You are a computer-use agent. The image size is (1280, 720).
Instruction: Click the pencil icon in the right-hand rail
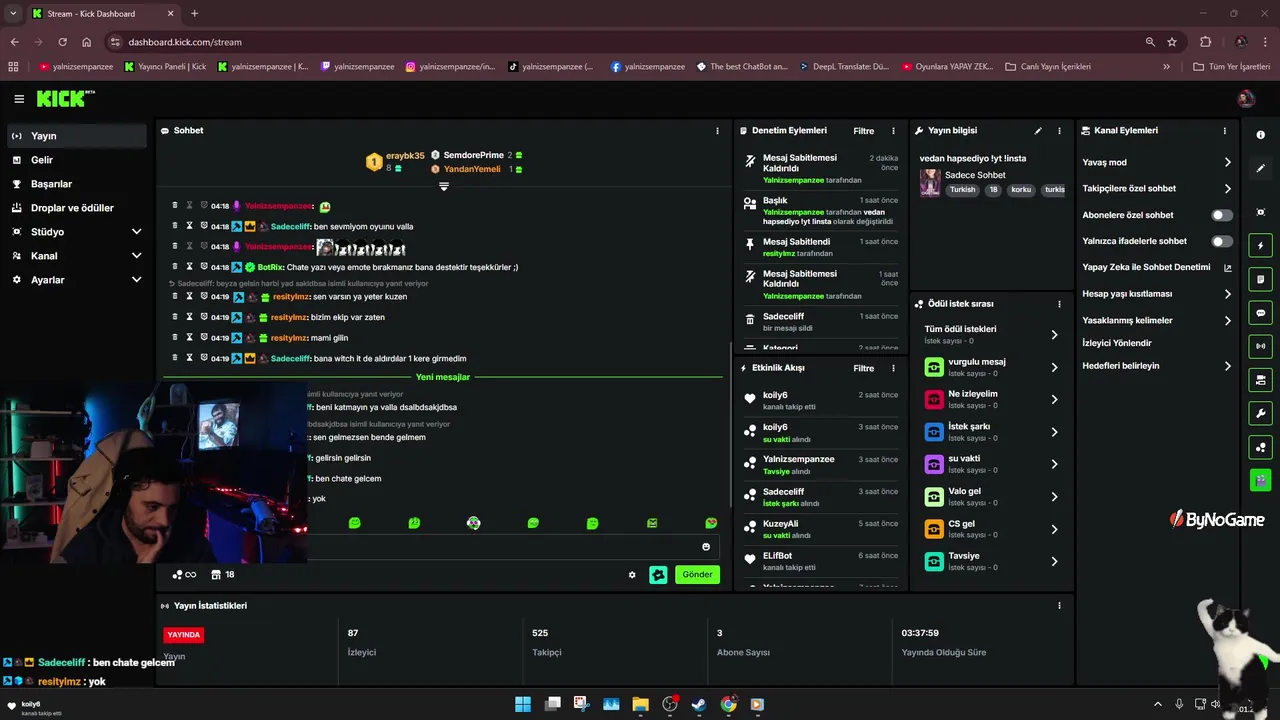1260,168
